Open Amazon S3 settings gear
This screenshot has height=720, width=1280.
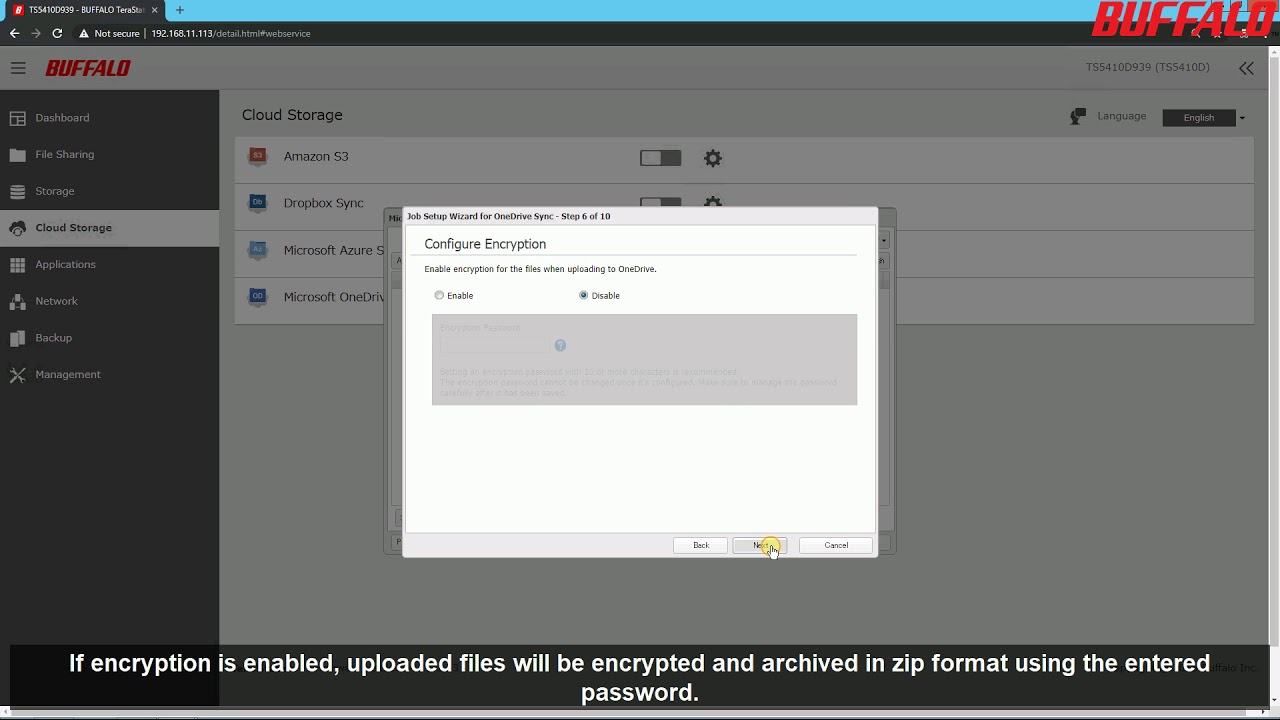point(712,158)
